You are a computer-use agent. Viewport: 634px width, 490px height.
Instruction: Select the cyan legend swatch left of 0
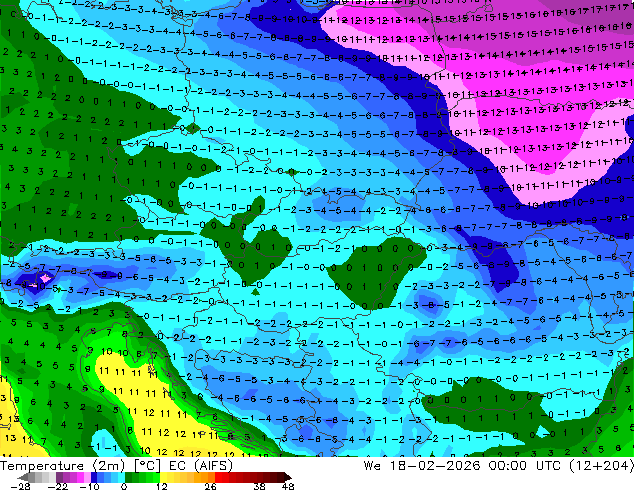click(x=121, y=477)
